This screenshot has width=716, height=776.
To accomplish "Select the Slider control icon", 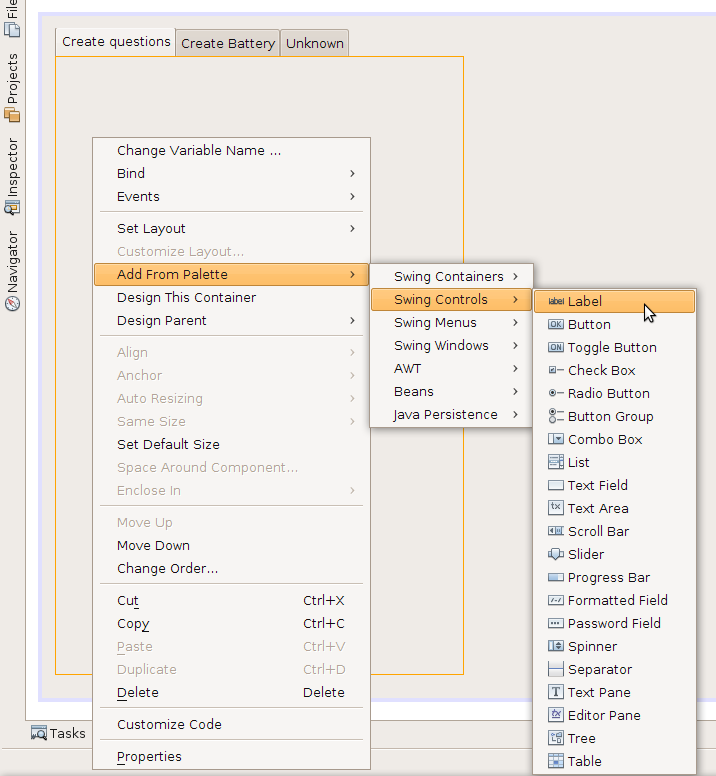I will pyautogui.click(x=556, y=554).
